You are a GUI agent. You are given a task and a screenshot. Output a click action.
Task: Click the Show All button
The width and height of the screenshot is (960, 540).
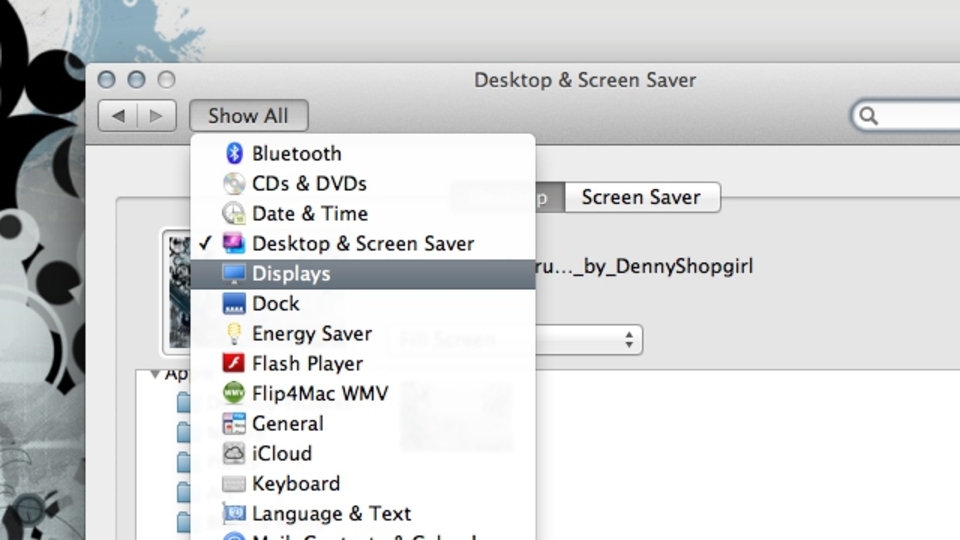point(249,116)
